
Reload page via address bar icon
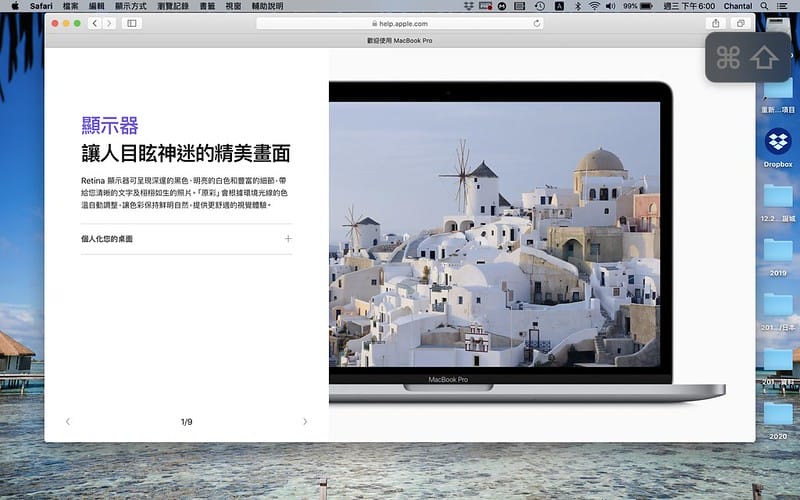(x=536, y=23)
